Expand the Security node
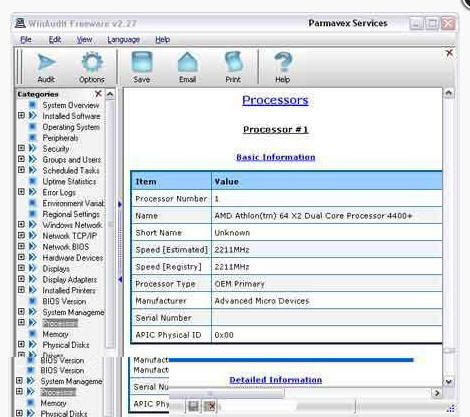This screenshot has height=417, width=470. coord(21,148)
